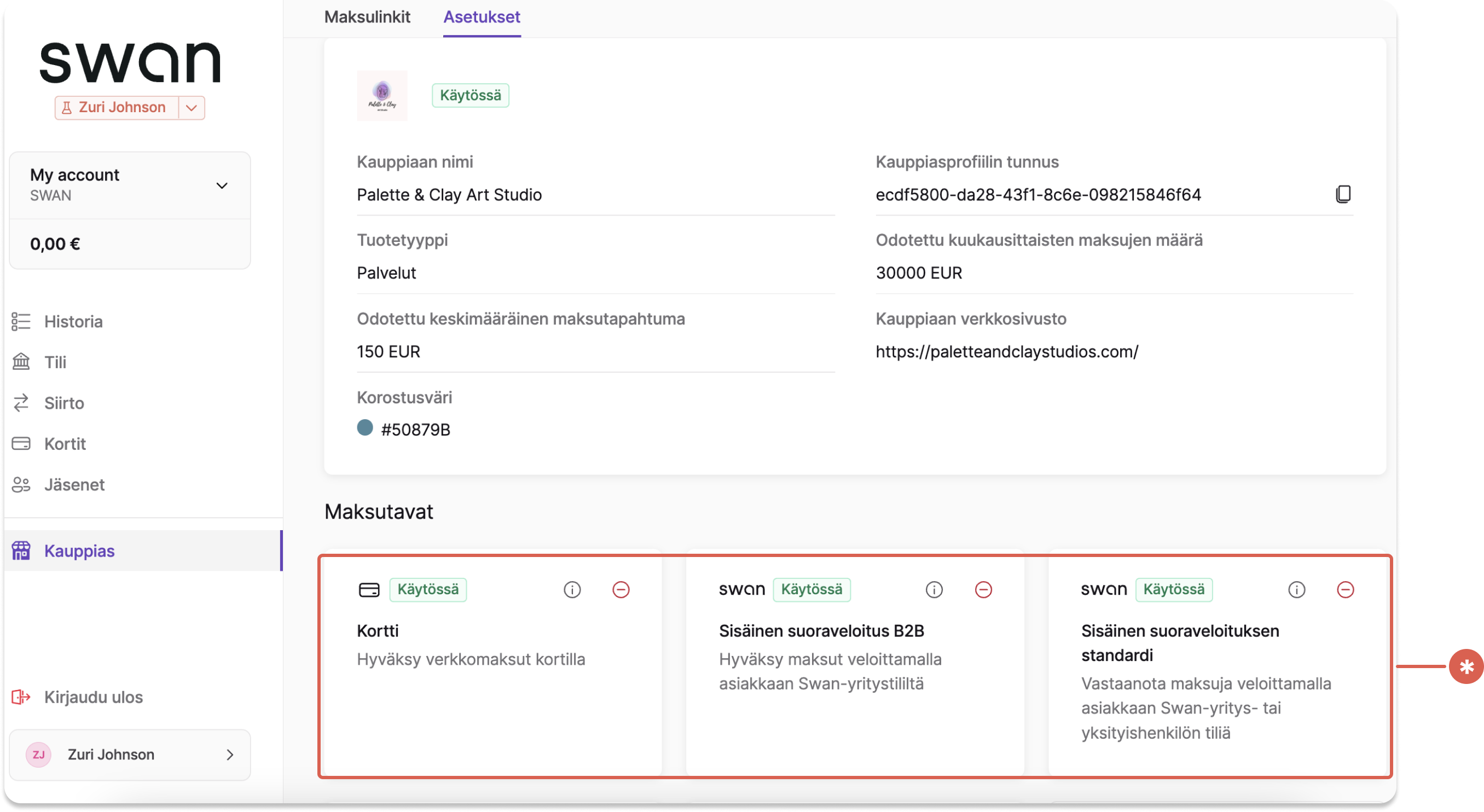Go to Tili bank section
The height and width of the screenshot is (812, 1484).
(55, 362)
